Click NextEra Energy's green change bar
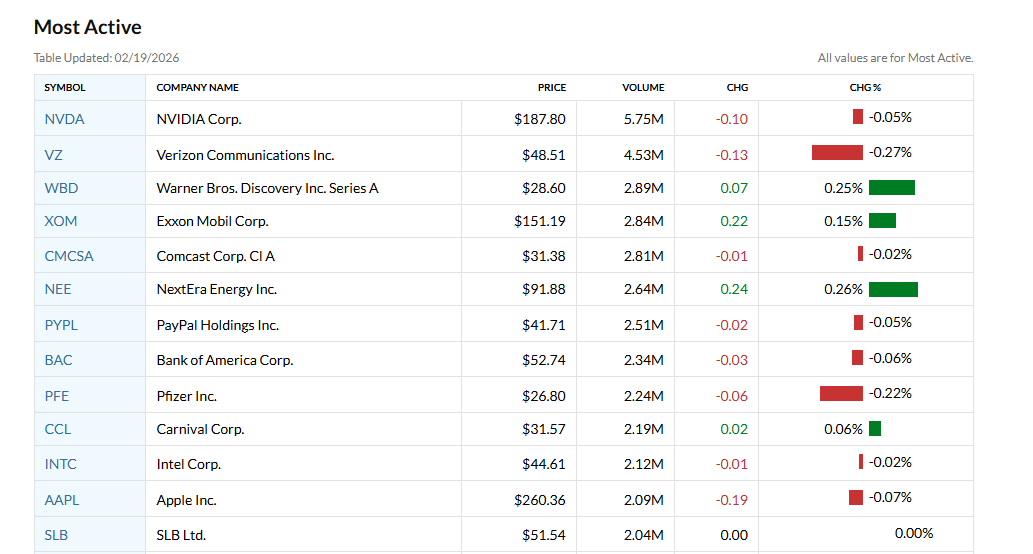The height and width of the screenshot is (554, 1033). (x=893, y=290)
